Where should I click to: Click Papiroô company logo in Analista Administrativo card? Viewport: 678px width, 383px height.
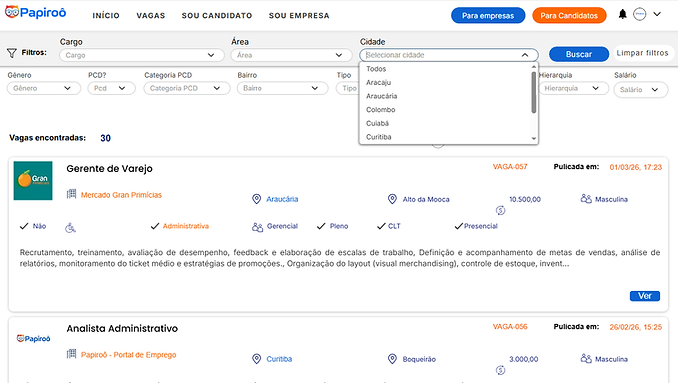click(x=33, y=338)
